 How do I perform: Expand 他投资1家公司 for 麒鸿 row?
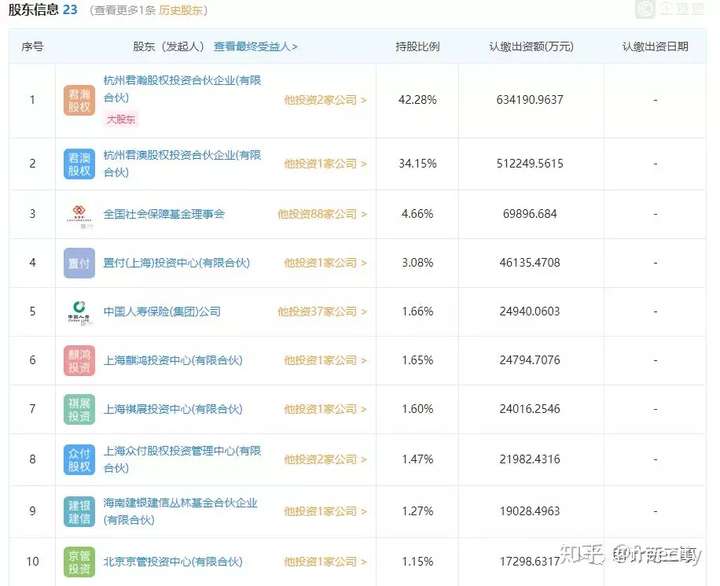point(325,360)
